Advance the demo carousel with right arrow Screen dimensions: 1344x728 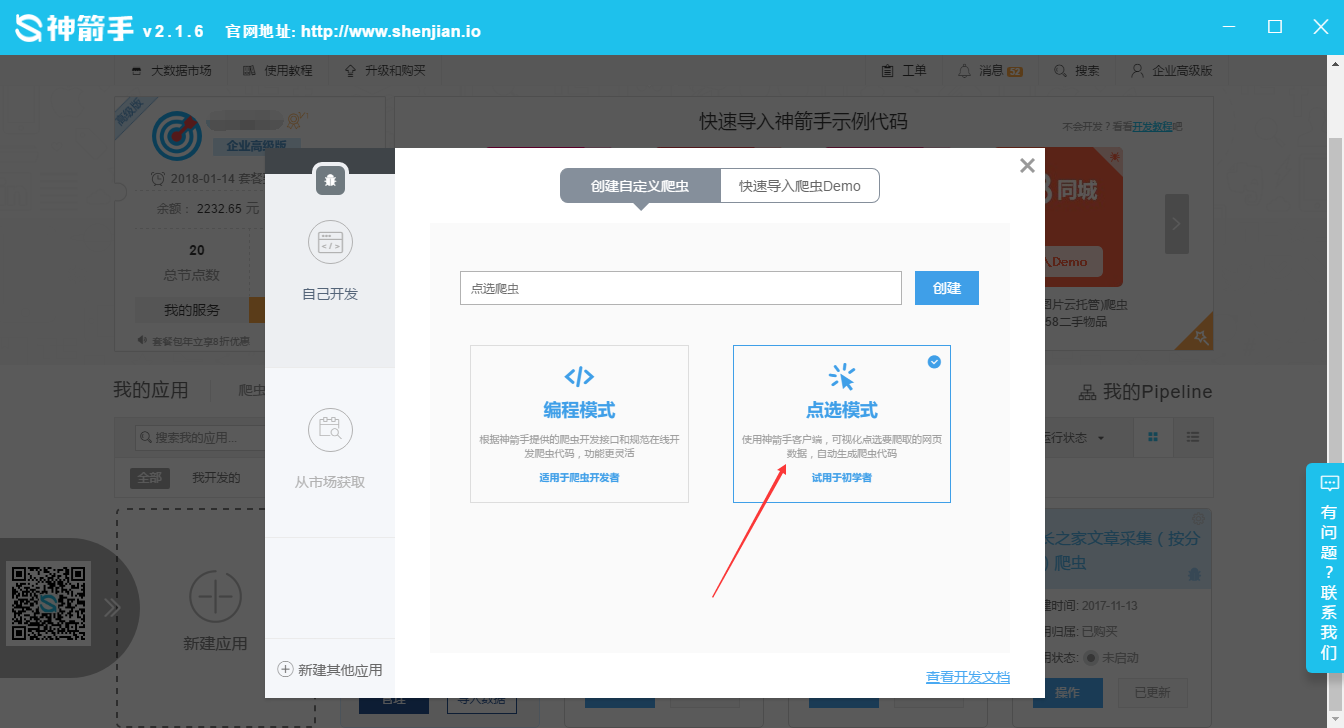[1177, 224]
